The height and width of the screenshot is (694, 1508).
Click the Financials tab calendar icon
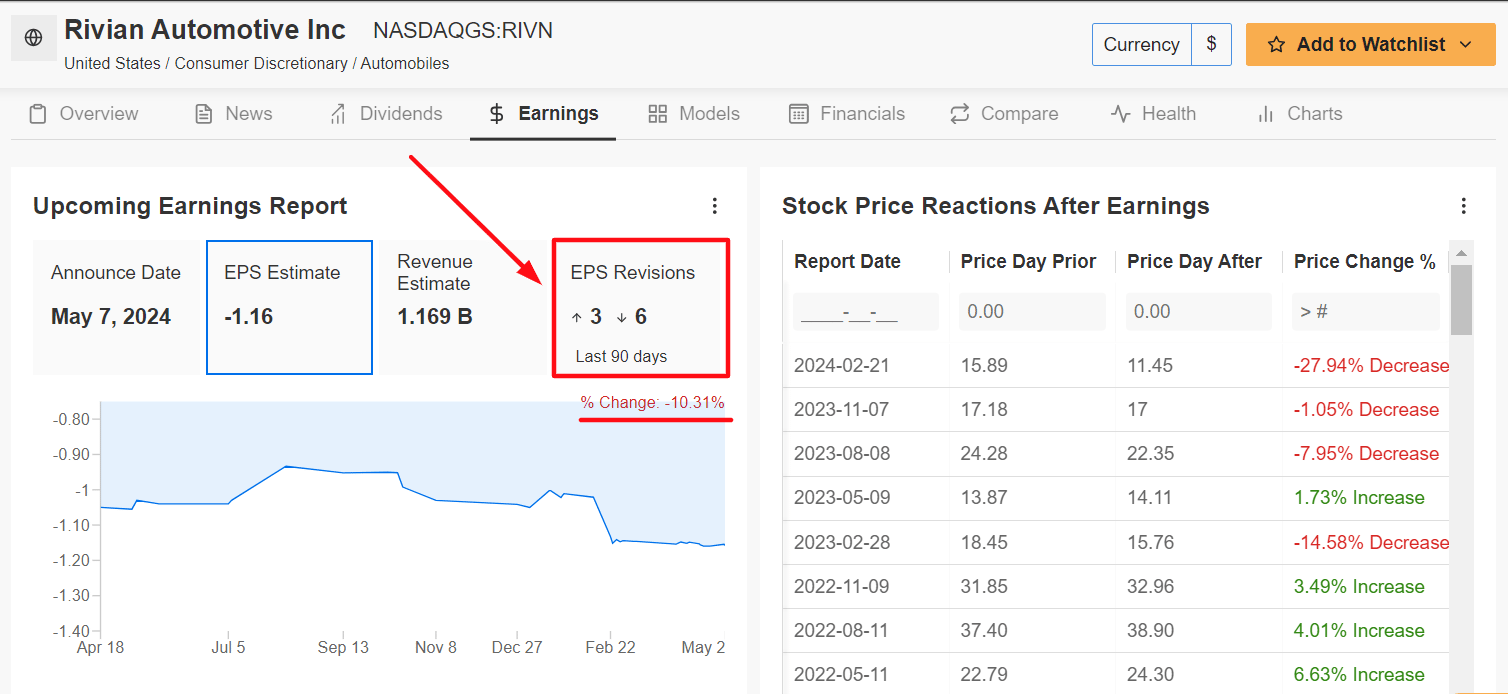coord(798,114)
